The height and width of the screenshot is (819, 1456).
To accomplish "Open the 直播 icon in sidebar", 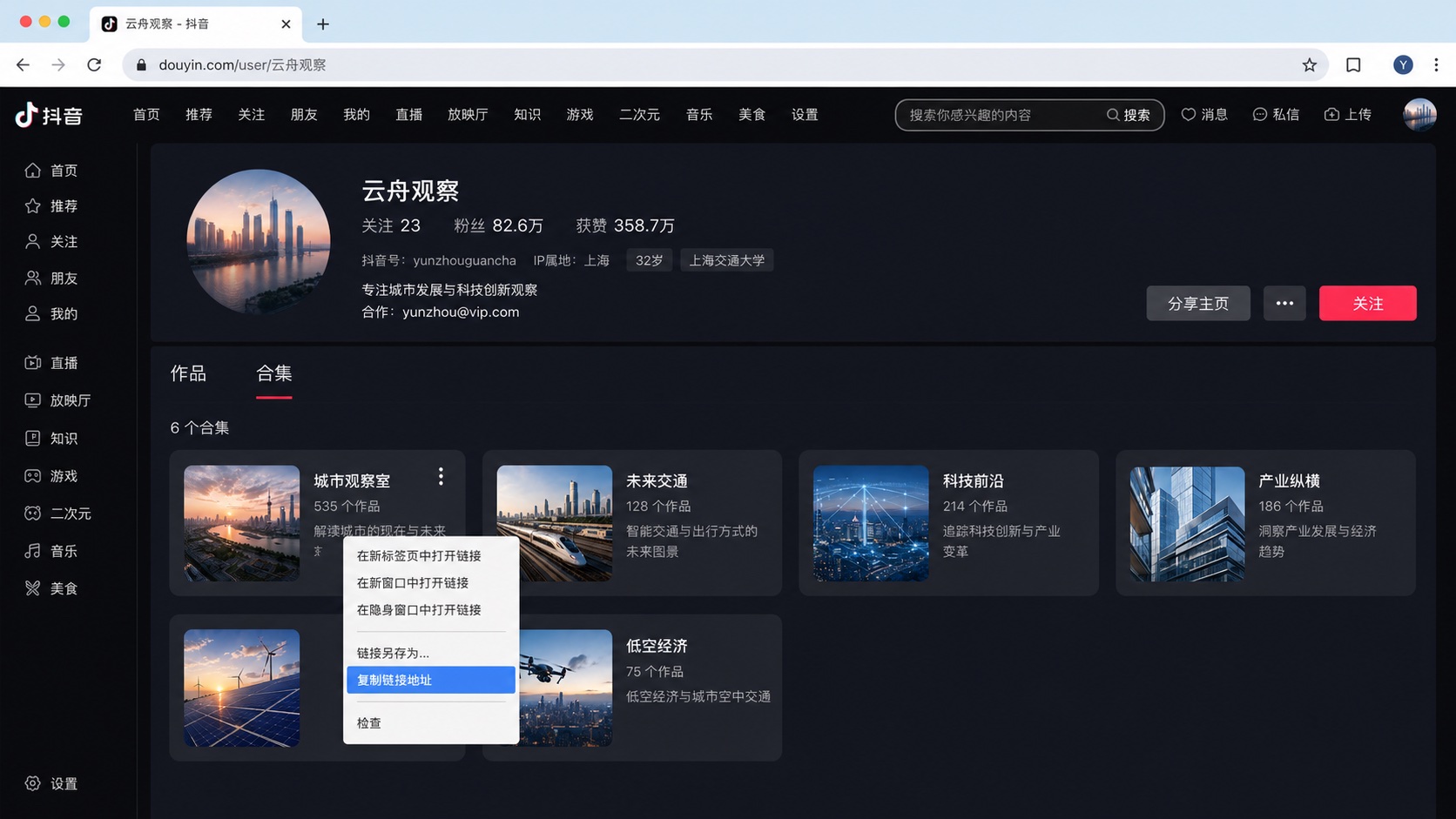I will click(x=32, y=362).
